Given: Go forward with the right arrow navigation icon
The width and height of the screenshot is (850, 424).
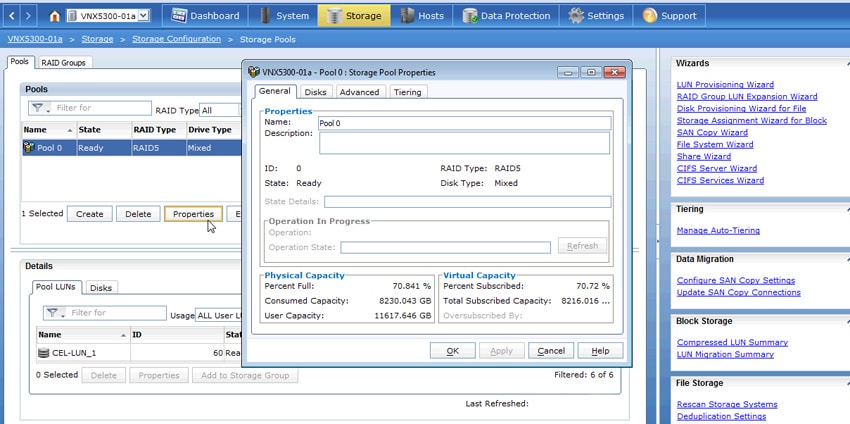Looking at the screenshot, I should [x=28, y=16].
